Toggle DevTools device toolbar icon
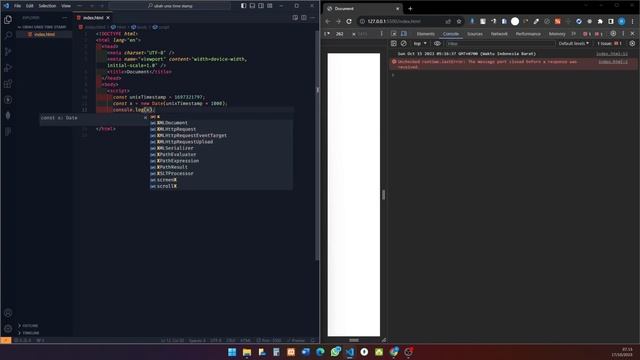Image resolution: width=640 pixels, height=360 pixels. coord(404,34)
